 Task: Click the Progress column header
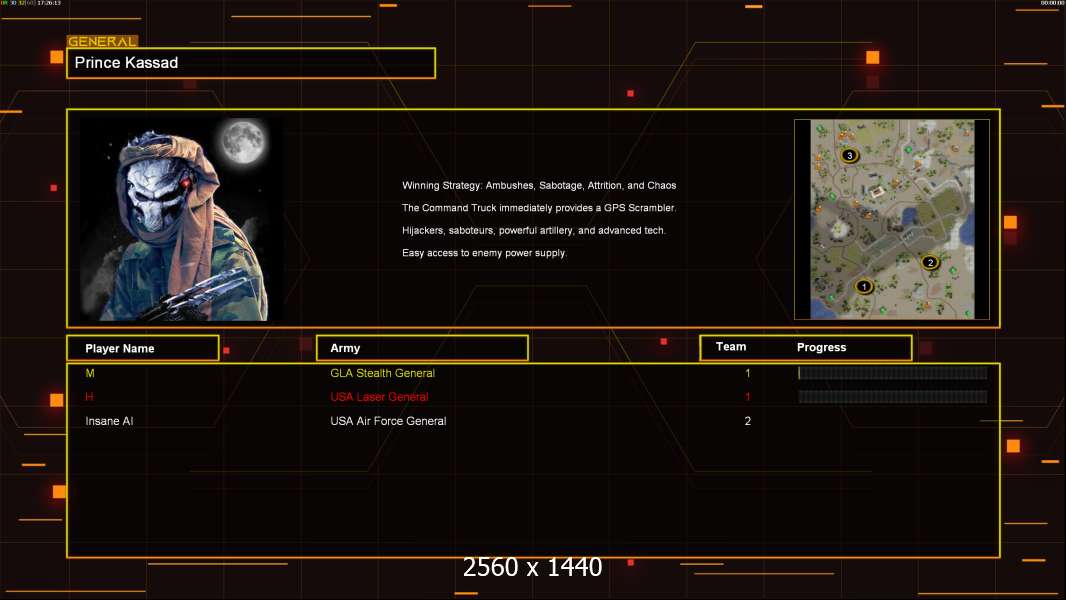coord(821,347)
